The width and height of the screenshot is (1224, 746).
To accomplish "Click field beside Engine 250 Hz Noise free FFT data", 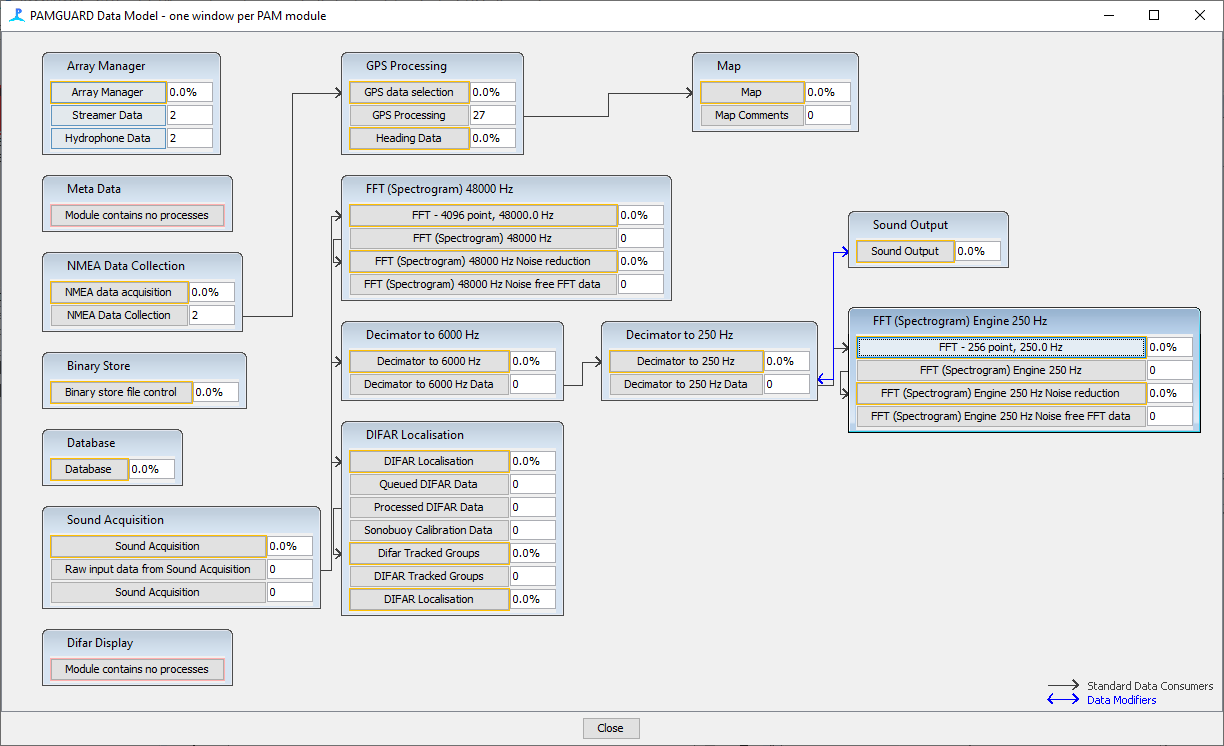I will click(x=1170, y=416).
